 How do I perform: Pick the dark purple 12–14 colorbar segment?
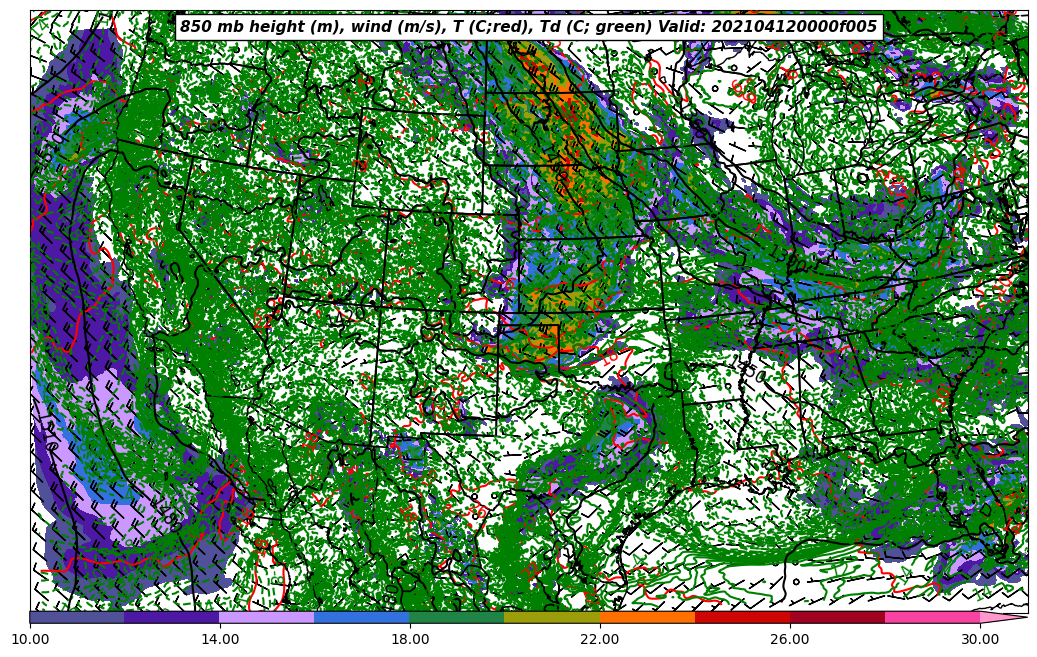pyautogui.click(x=172, y=617)
